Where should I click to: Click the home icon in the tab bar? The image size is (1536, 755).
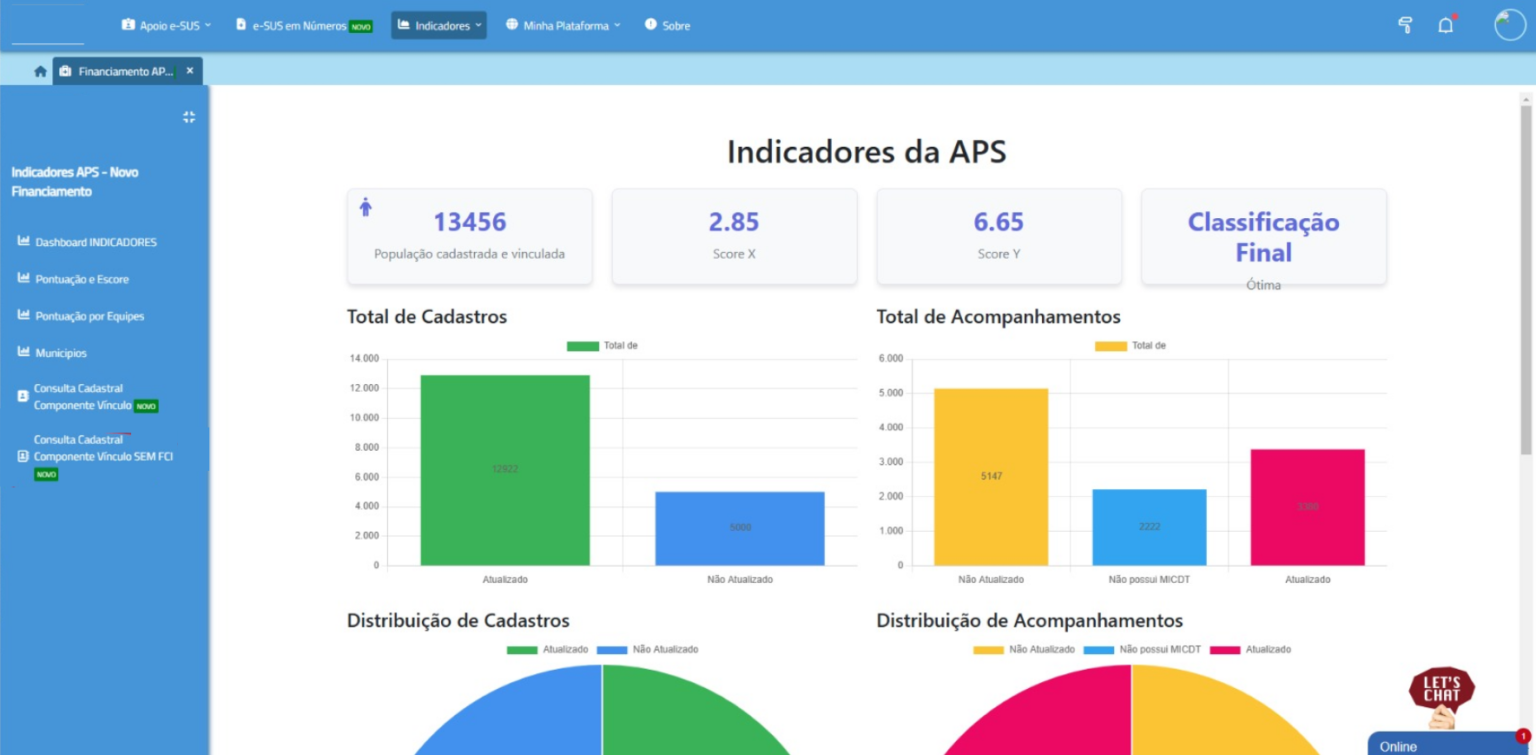(x=38, y=70)
